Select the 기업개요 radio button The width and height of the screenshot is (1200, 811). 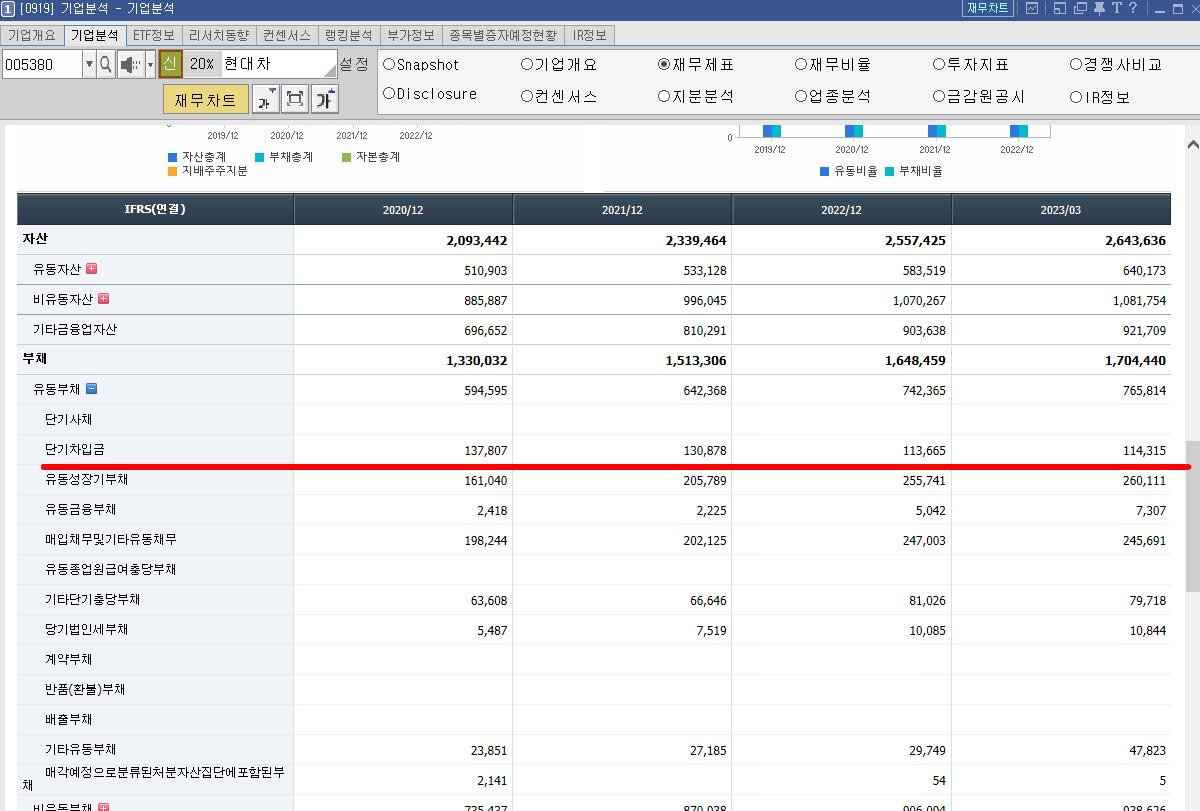(527, 64)
